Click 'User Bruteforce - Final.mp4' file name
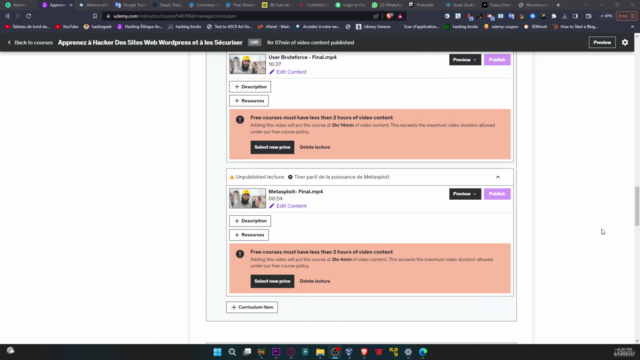This screenshot has height=360, width=640. click(x=302, y=58)
